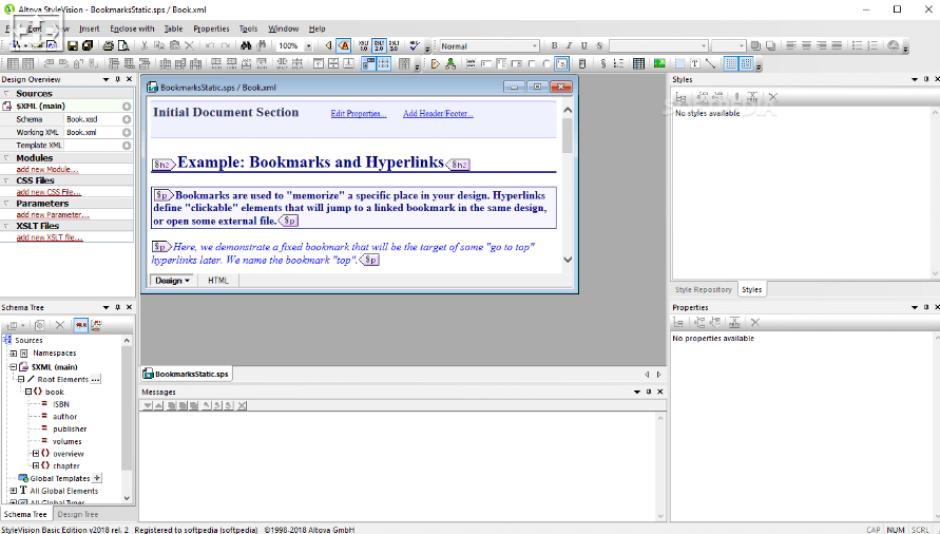Click the Save All toolbar icon

tap(87, 46)
